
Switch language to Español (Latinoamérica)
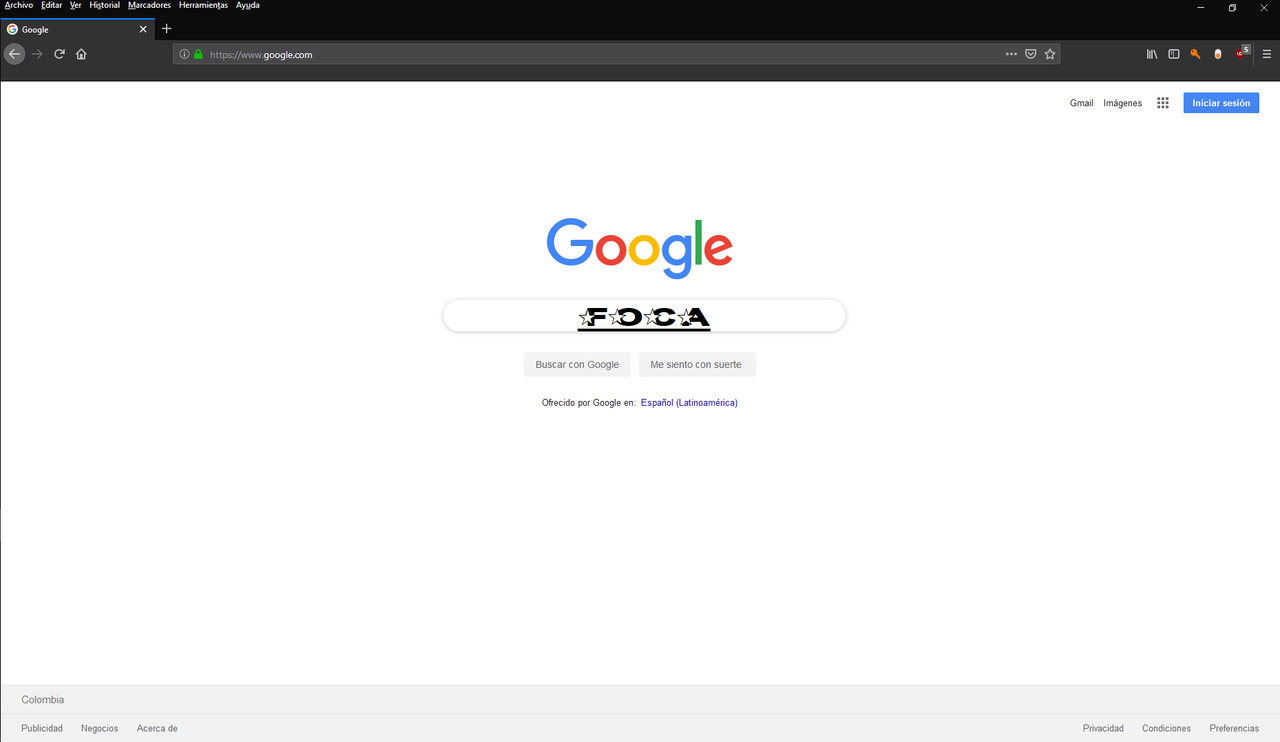(x=689, y=403)
